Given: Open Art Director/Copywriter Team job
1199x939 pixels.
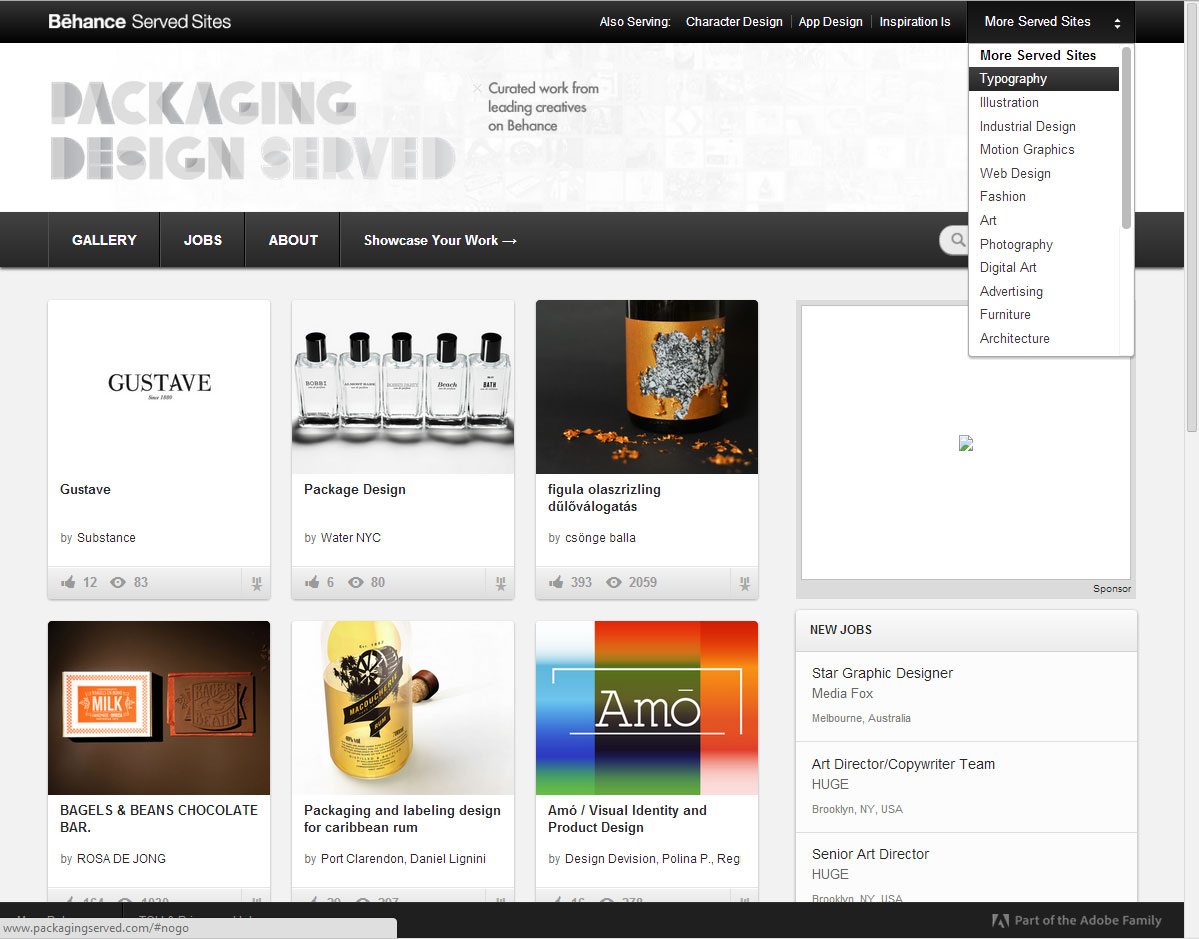Looking at the screenshot, I should coord(903,764).
